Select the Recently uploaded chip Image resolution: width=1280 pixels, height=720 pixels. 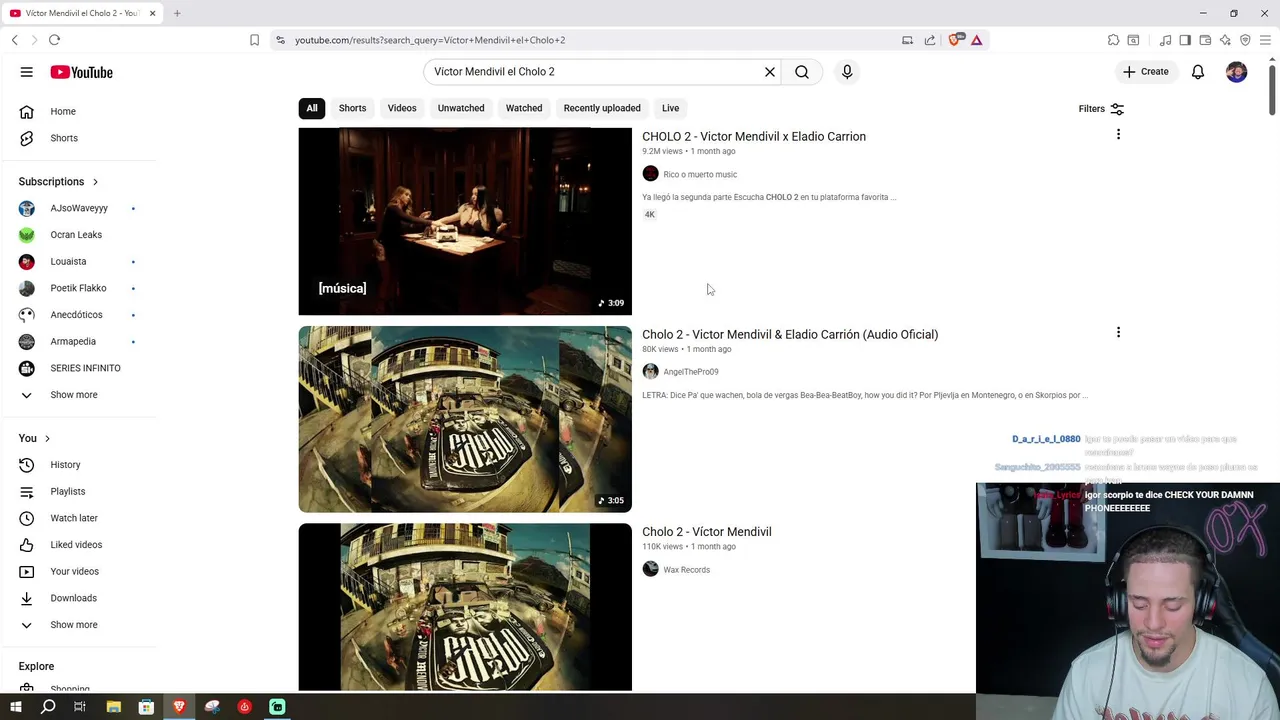tap(602, 108)
